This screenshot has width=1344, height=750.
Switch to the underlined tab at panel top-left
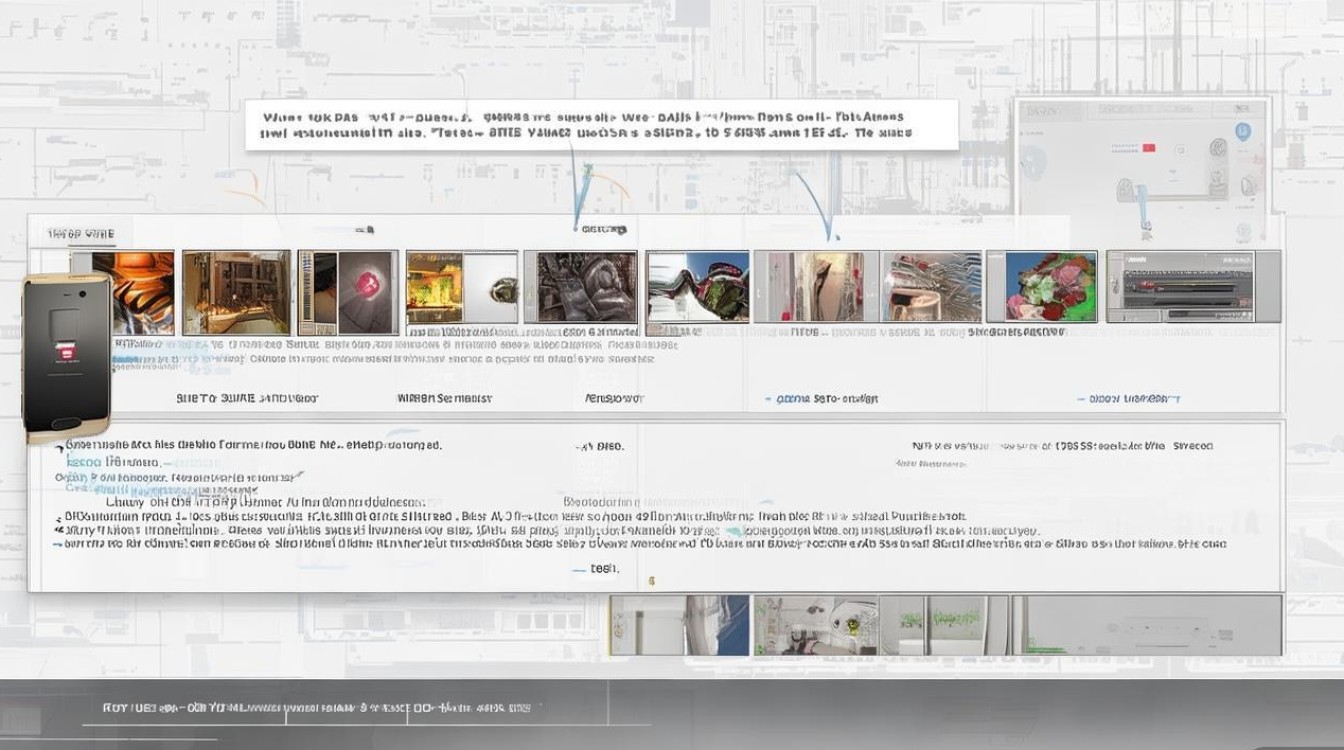coord(81,234)
